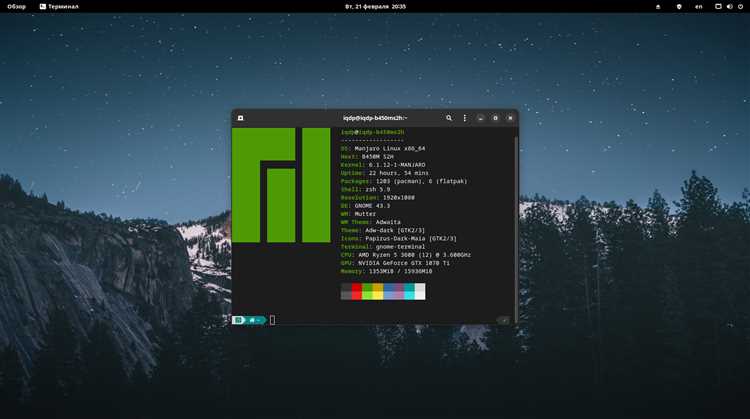The width and height of the screenshot is (750, 419).
Task: Click the 'GNOME 43.3' DE line
Action: click(365, 206)
